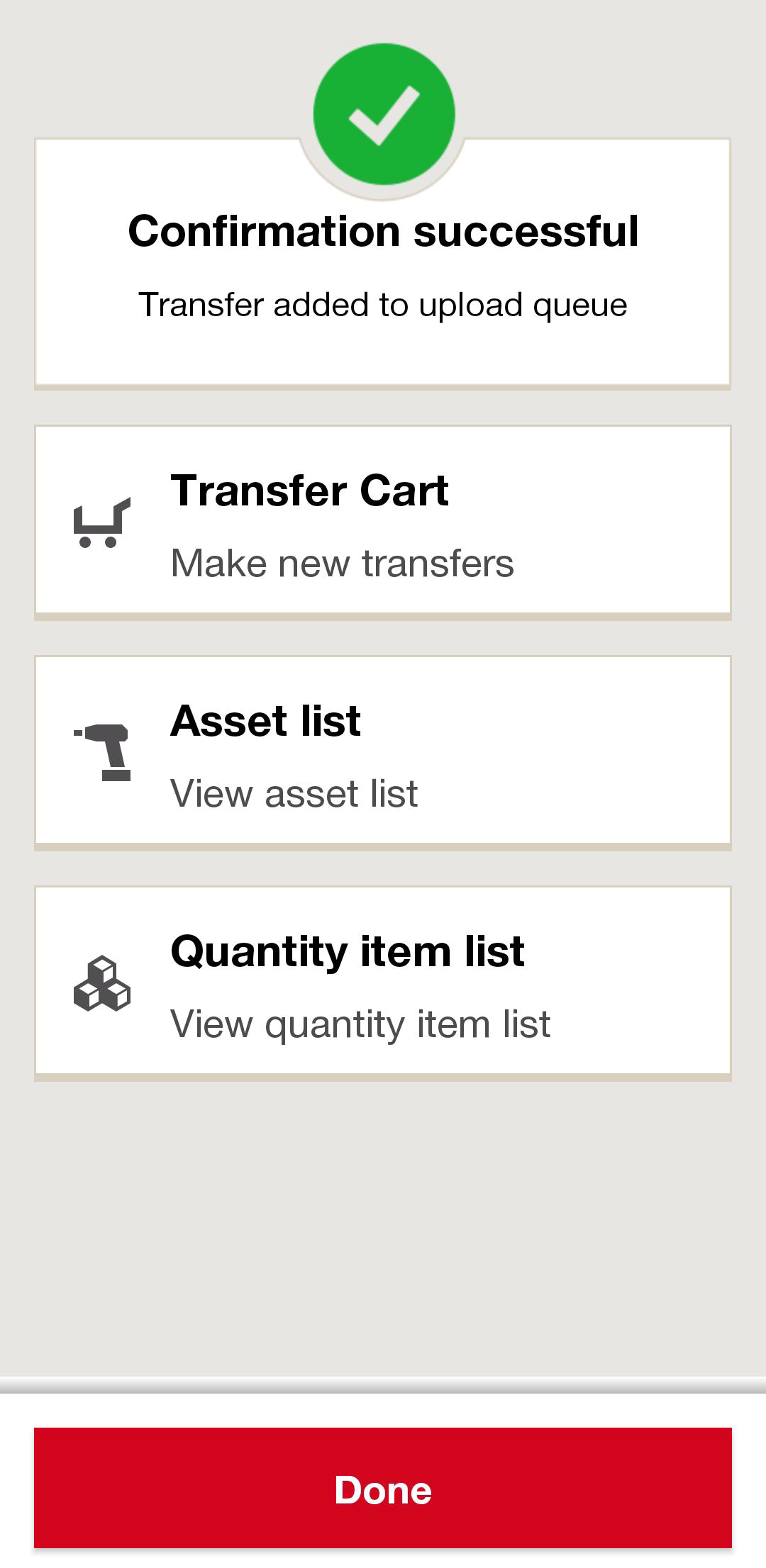Click the stacked cubes Quantity item icon
Screen dimensions: 766x1568
(102, 983)
